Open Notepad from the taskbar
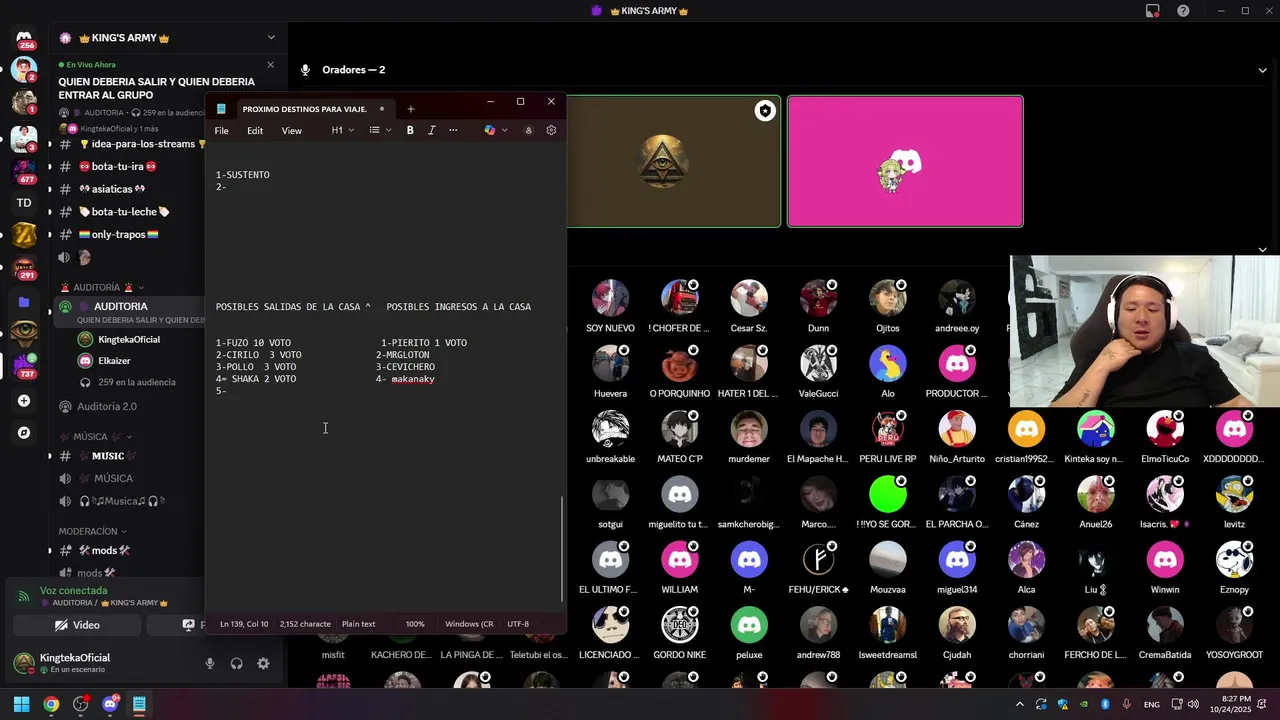 coord(139,704)
